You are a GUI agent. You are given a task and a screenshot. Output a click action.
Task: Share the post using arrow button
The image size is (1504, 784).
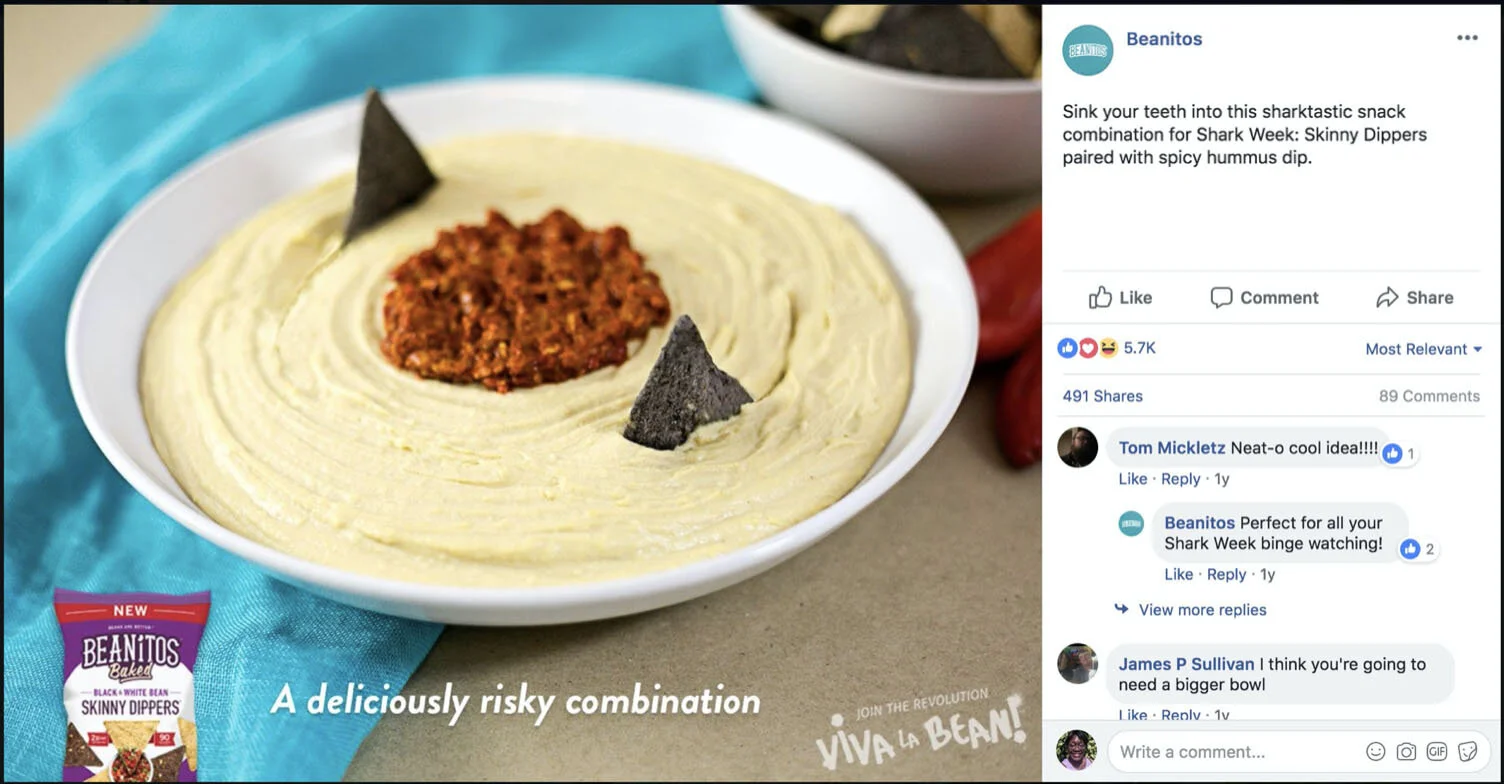[1414, 297]
